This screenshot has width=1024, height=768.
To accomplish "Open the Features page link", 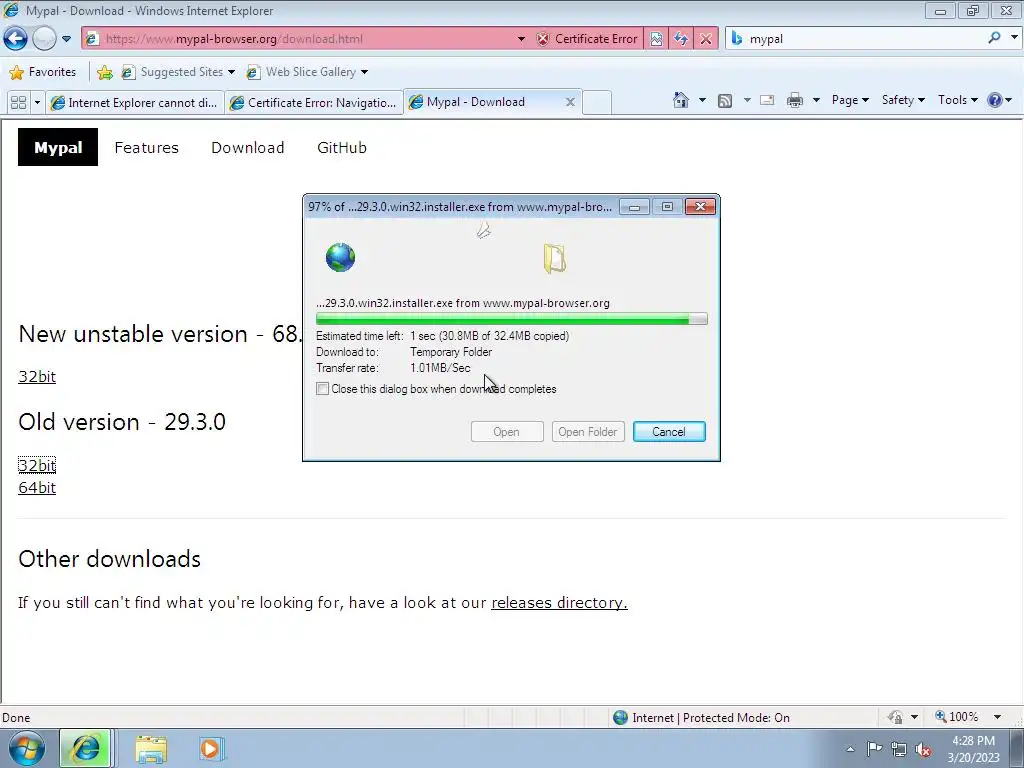I will click(x=146, y=148).
